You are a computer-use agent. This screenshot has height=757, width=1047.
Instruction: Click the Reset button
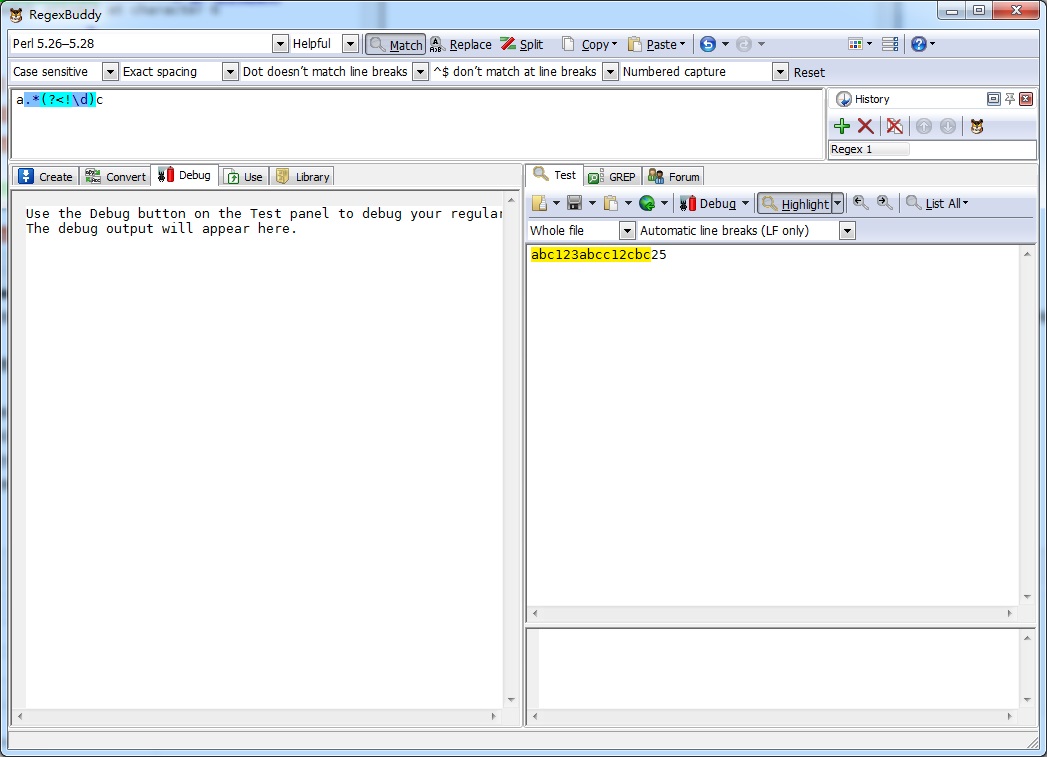click(809, 72)
